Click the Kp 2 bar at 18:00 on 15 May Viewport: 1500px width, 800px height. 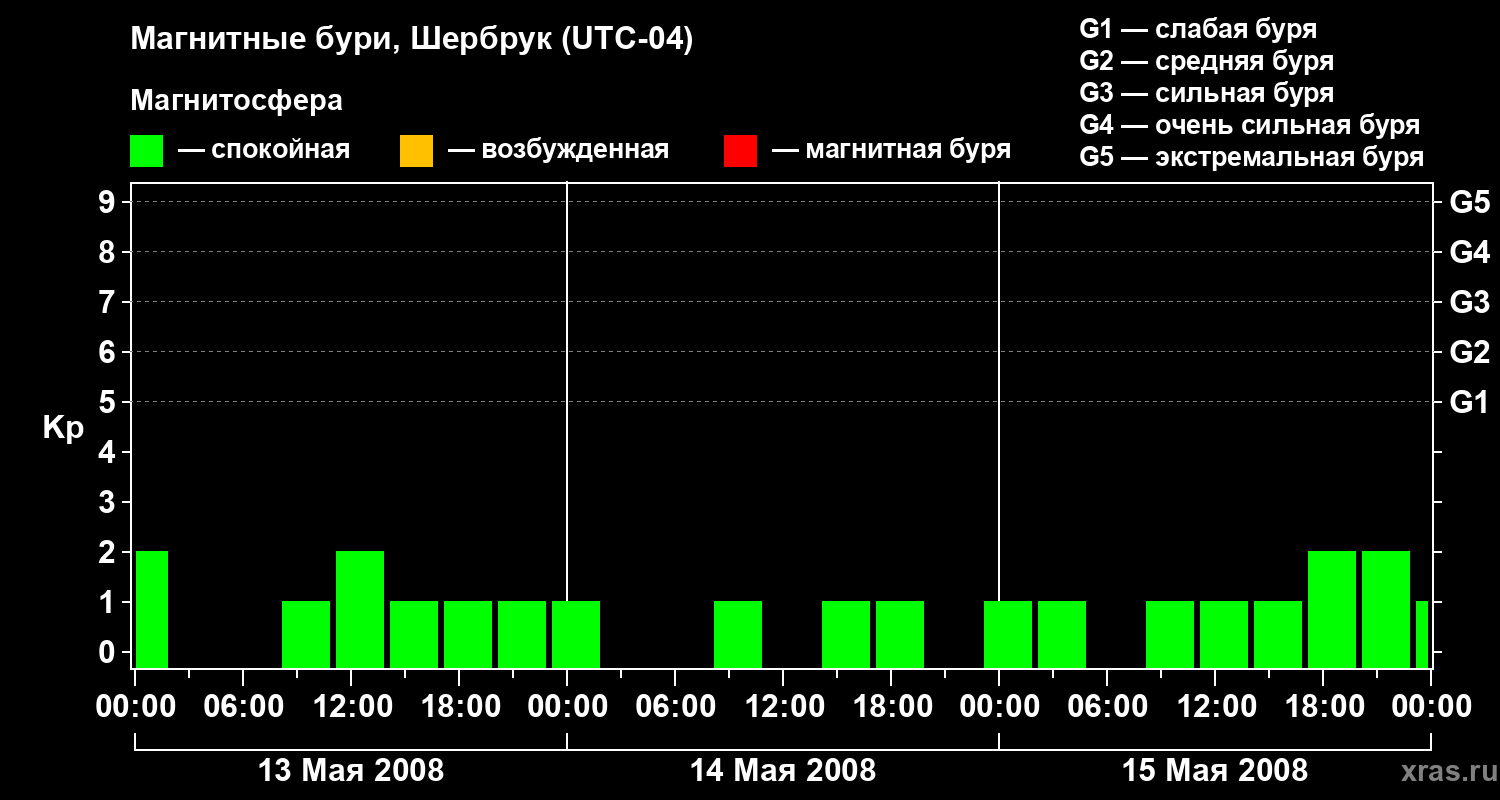click(1332, 609)
